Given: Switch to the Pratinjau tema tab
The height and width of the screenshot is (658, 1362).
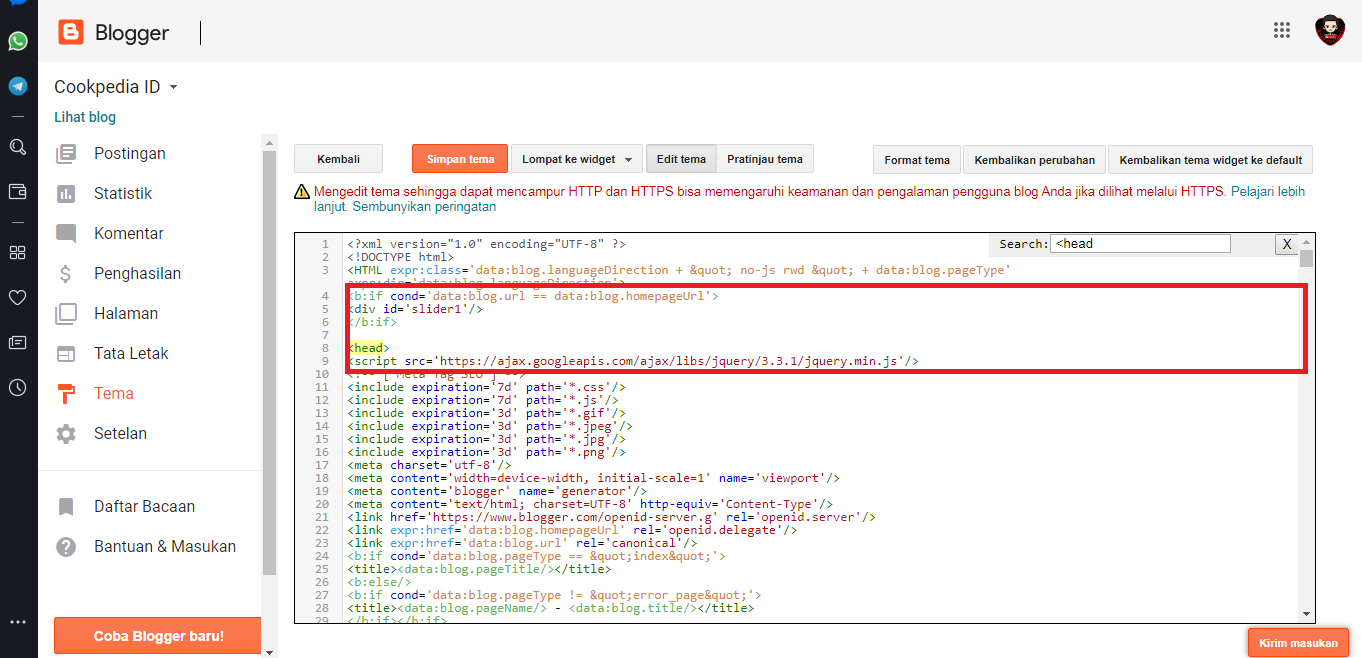Looking at the screenshot, I should 764,159.
